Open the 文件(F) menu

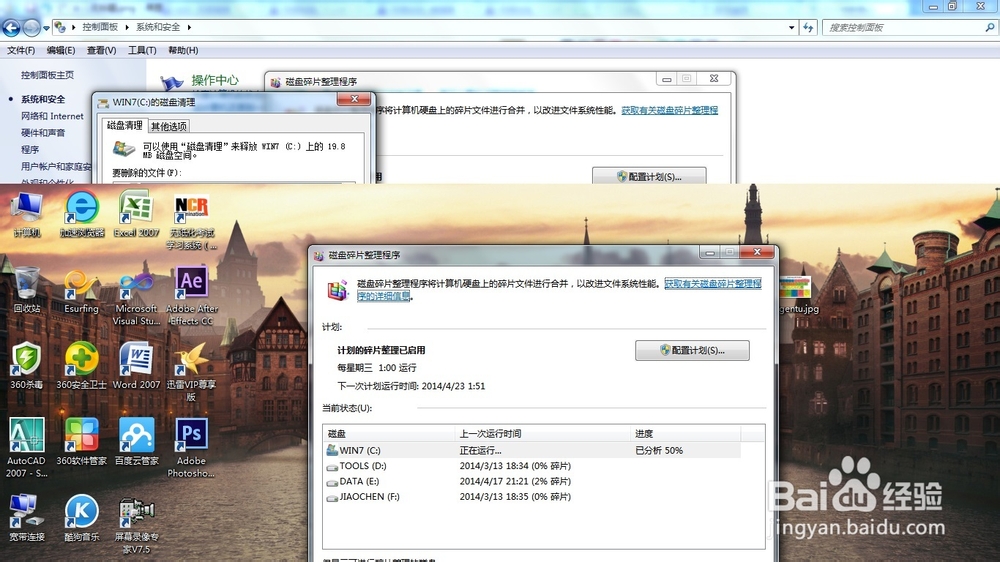[x=21, y=50]
